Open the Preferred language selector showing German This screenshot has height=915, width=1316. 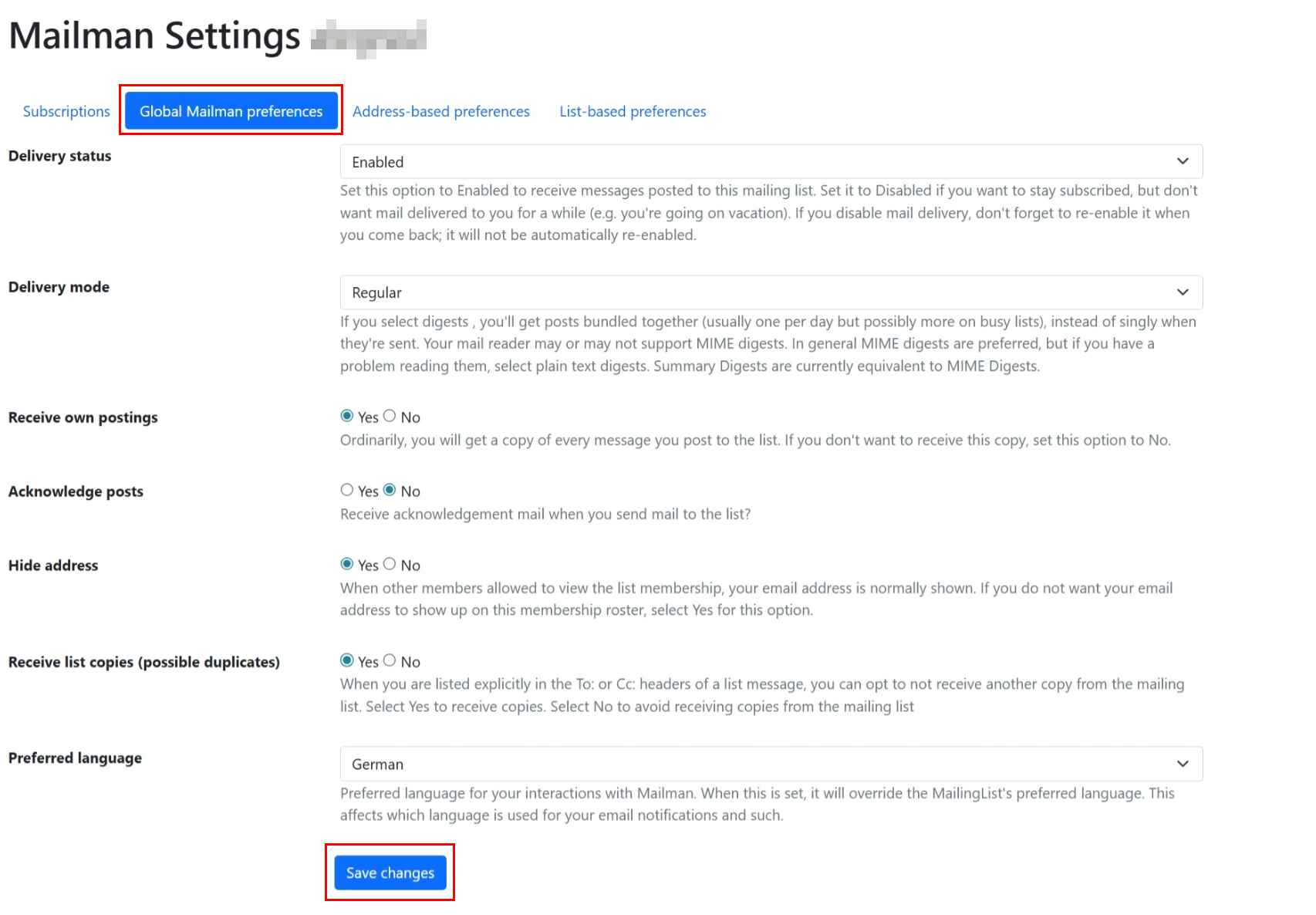(771, 764)
